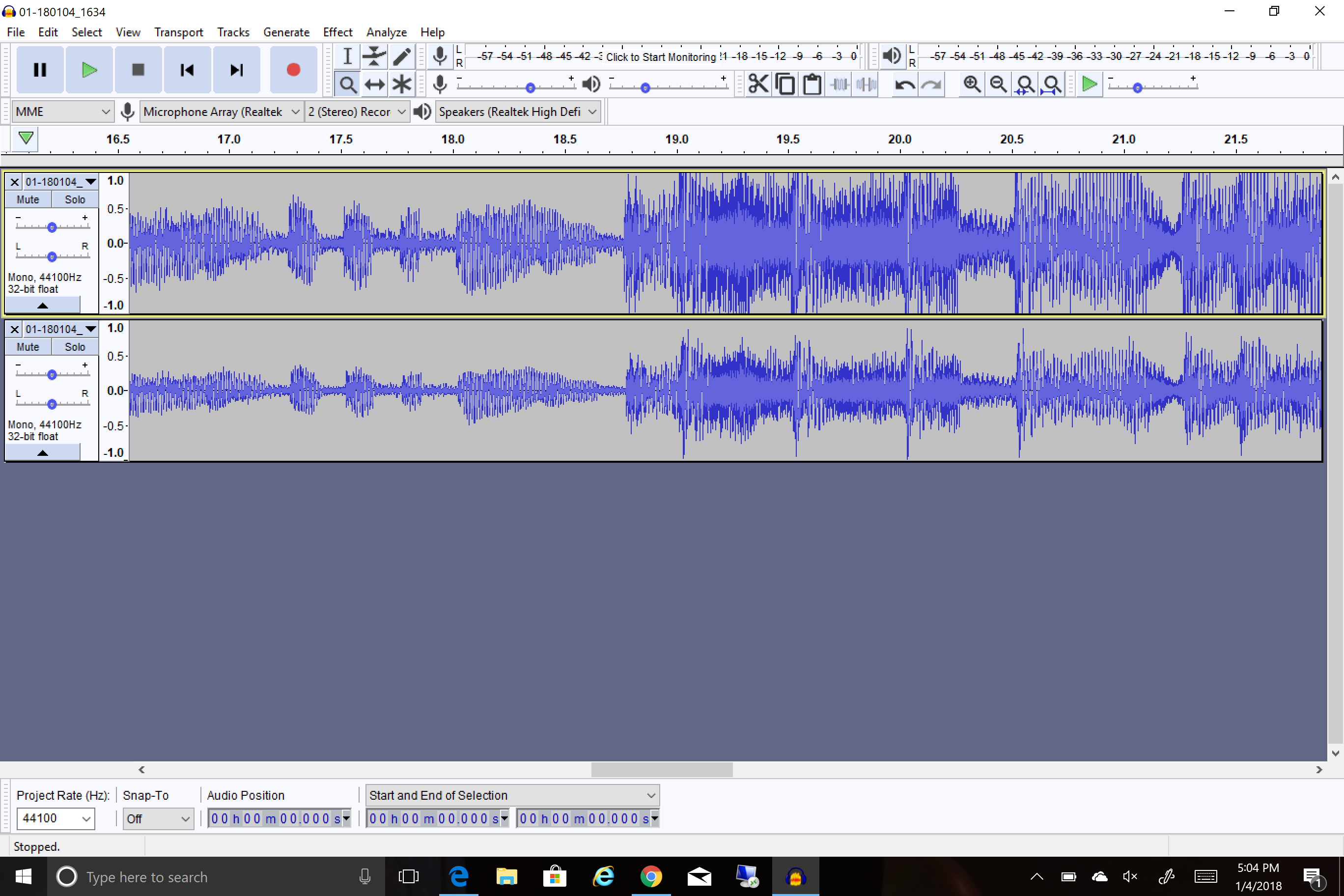Click second track pan slider handle
Viewport: 1344px width, 896px height.
click(x=52, y=404)
